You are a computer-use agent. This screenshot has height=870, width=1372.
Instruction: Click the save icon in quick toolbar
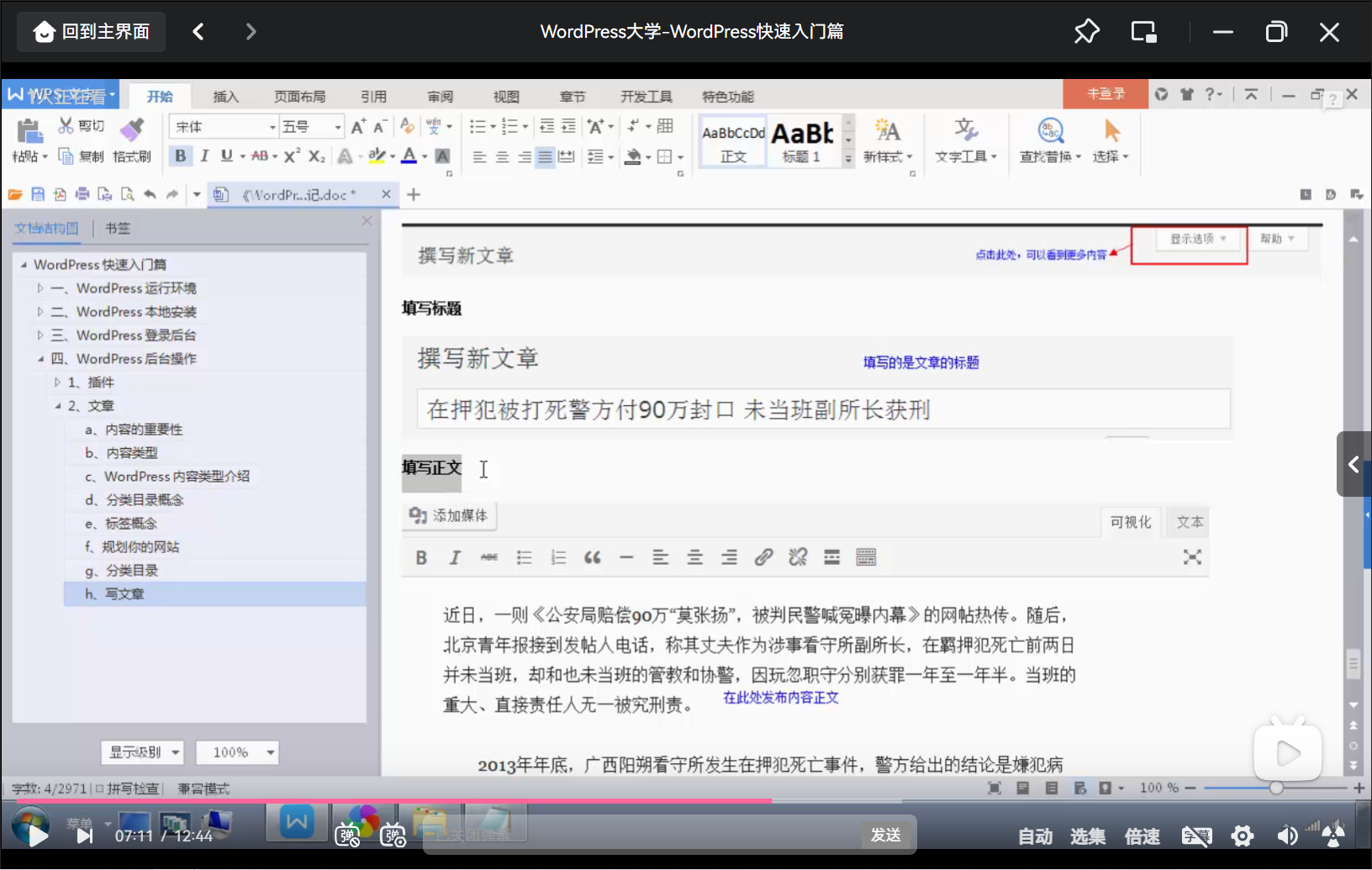point(38,195)
